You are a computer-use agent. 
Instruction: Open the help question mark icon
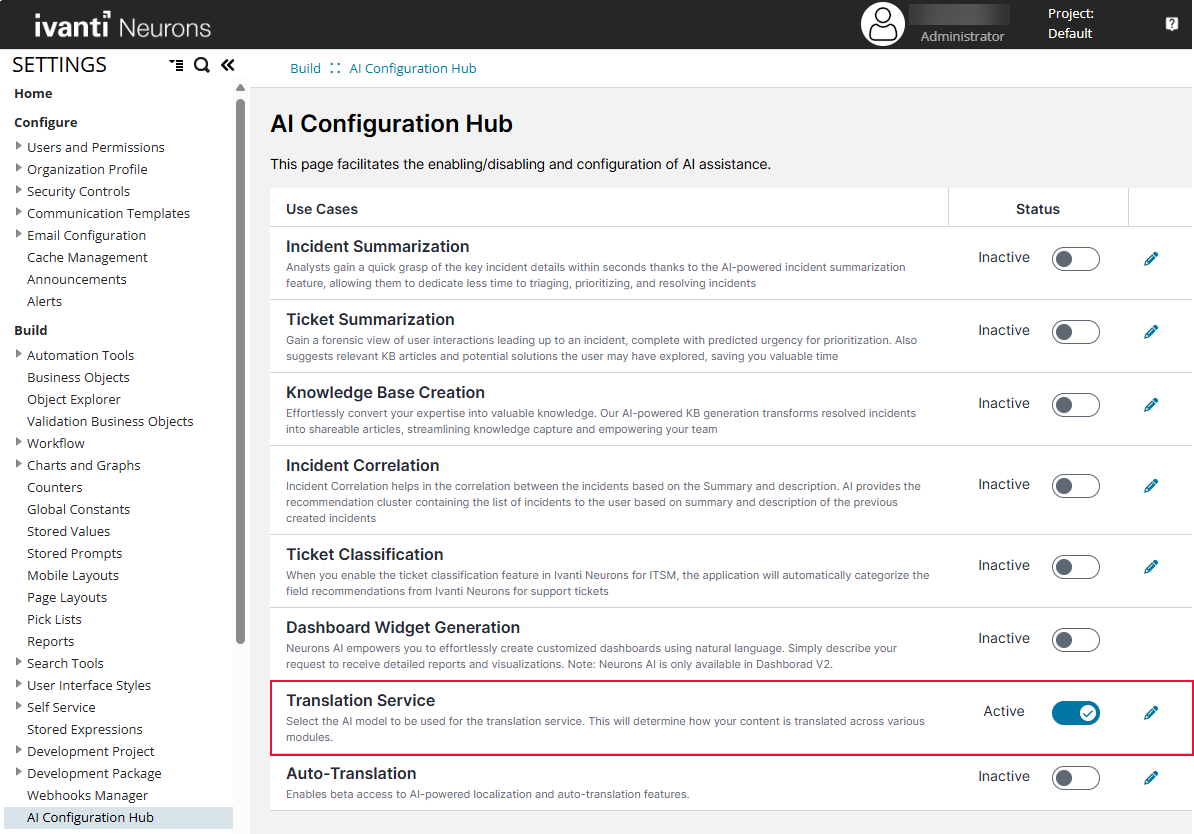1172,24
